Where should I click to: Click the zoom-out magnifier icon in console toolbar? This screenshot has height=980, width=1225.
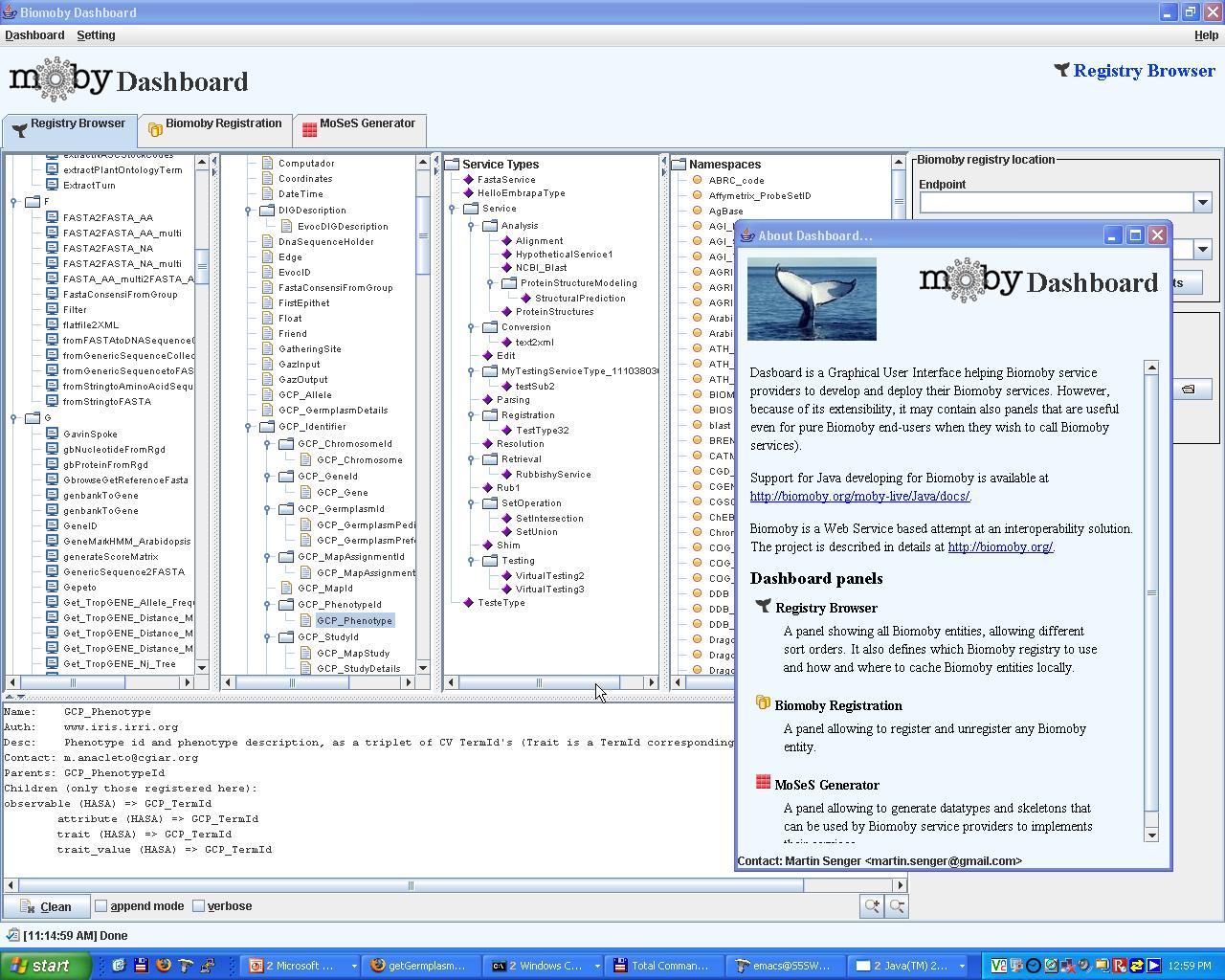click(897, 905)
